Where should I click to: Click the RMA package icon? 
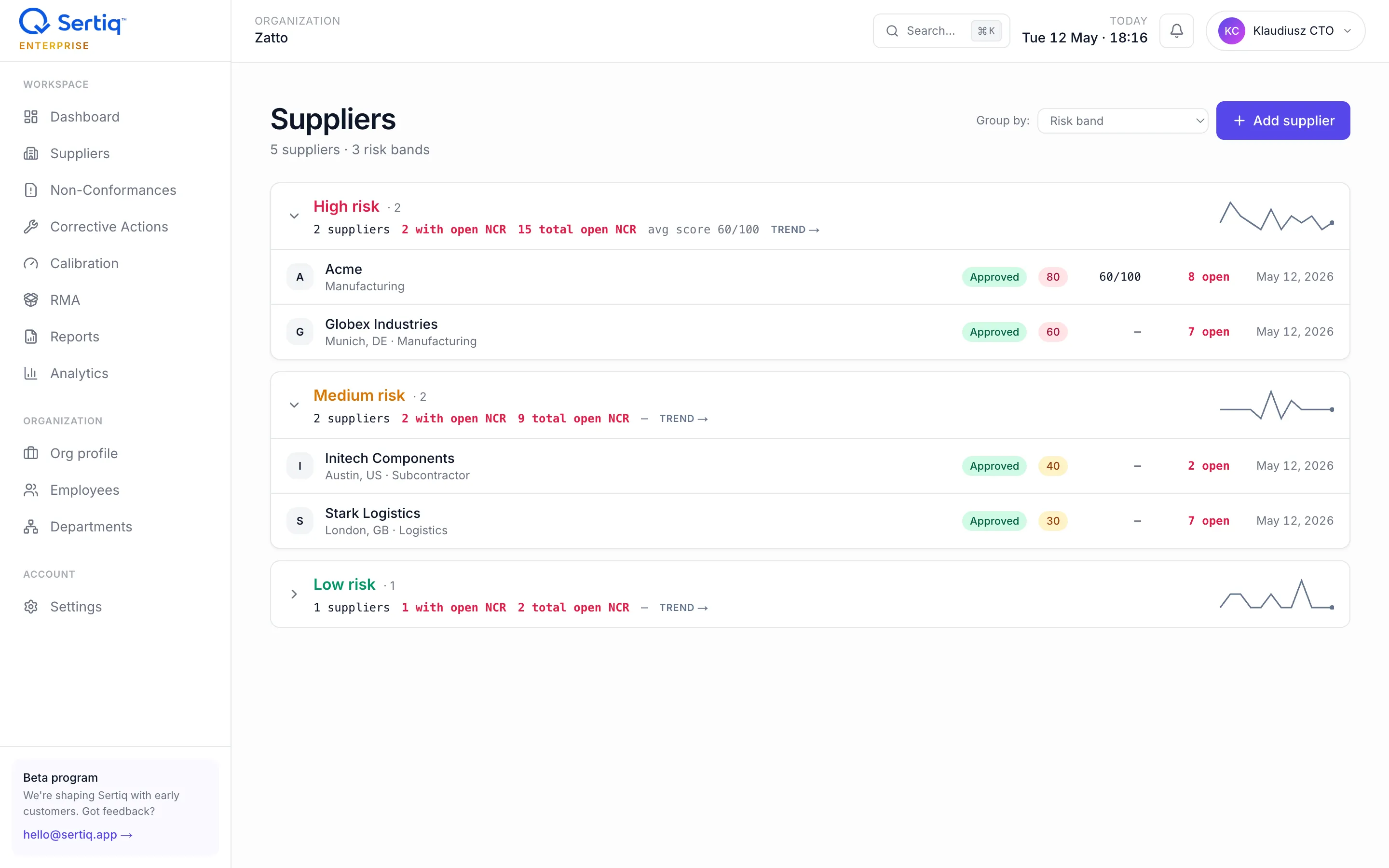point(31,299)
